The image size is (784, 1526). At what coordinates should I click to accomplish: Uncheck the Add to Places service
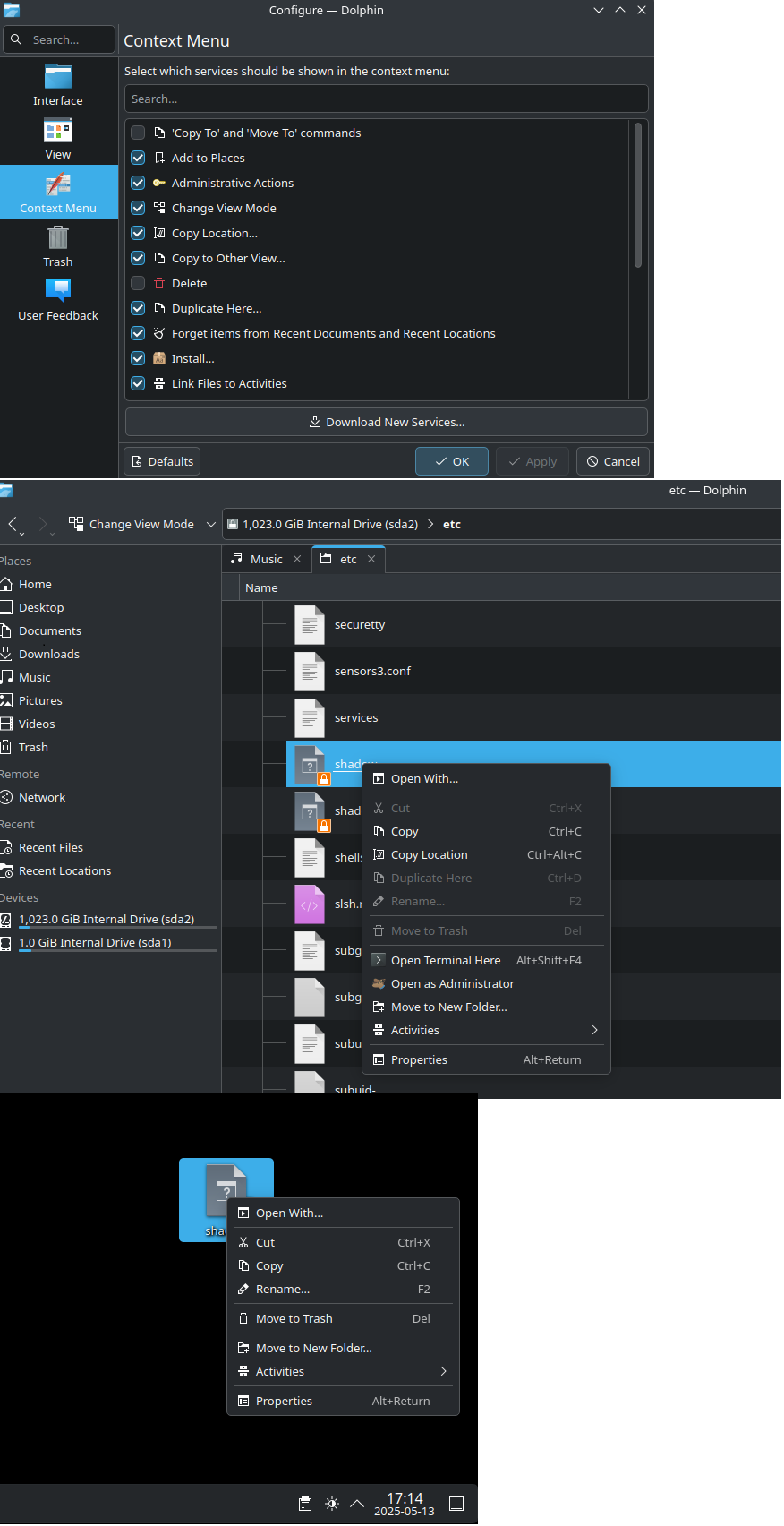pos(138,158)
